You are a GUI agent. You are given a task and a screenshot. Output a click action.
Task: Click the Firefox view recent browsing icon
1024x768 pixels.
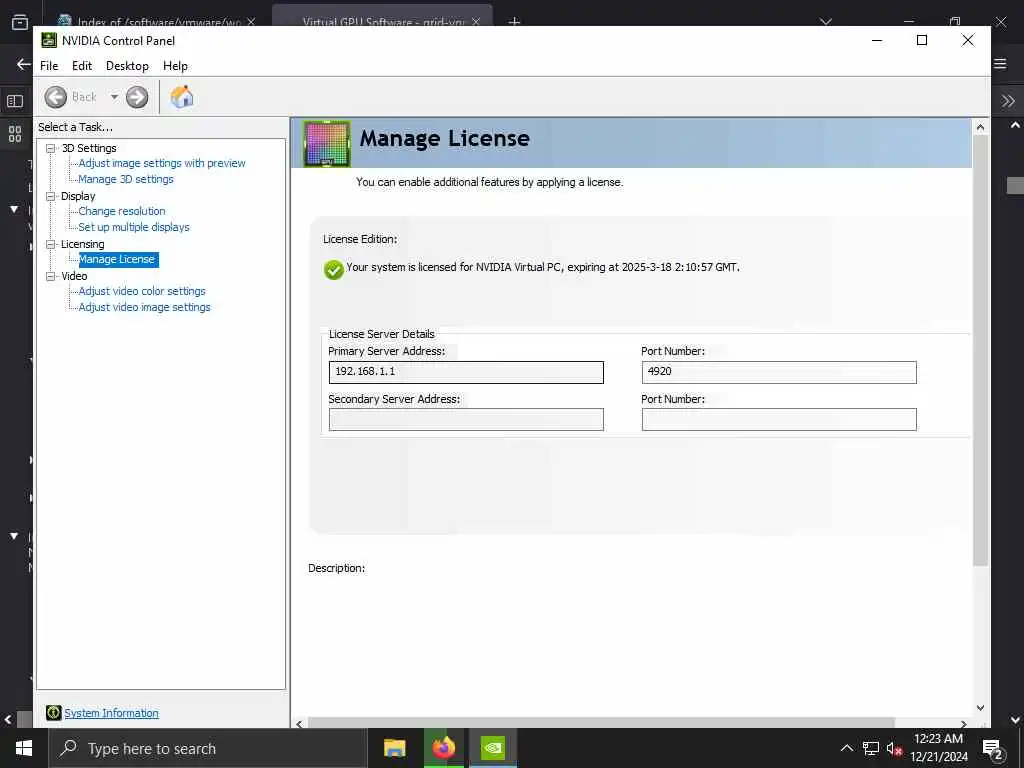click(20, 22)
